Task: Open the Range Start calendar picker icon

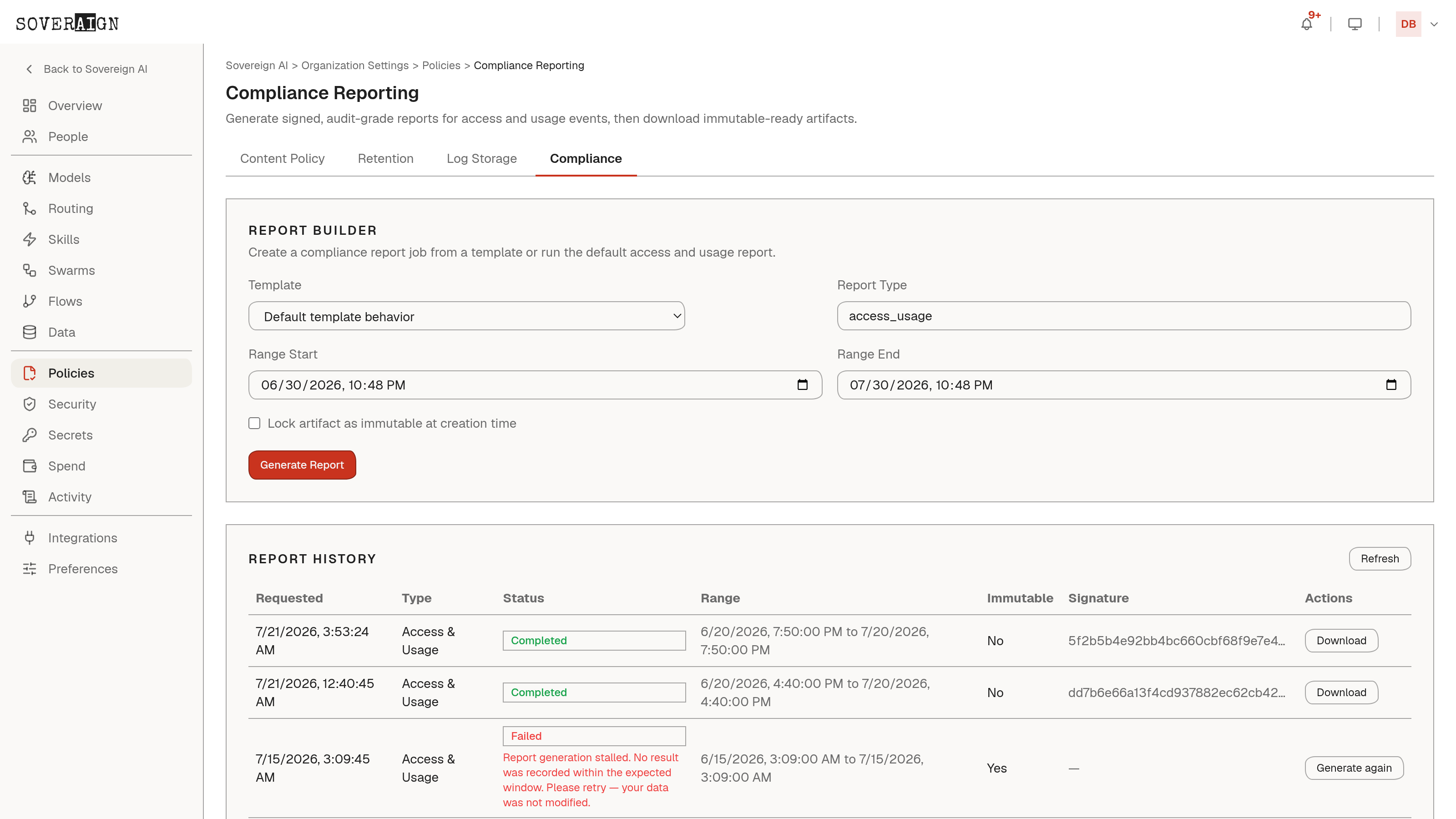Action: (802, 385)
